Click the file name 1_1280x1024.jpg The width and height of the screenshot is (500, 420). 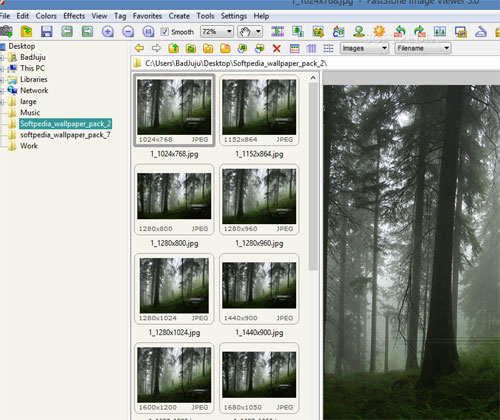point(174,333)
